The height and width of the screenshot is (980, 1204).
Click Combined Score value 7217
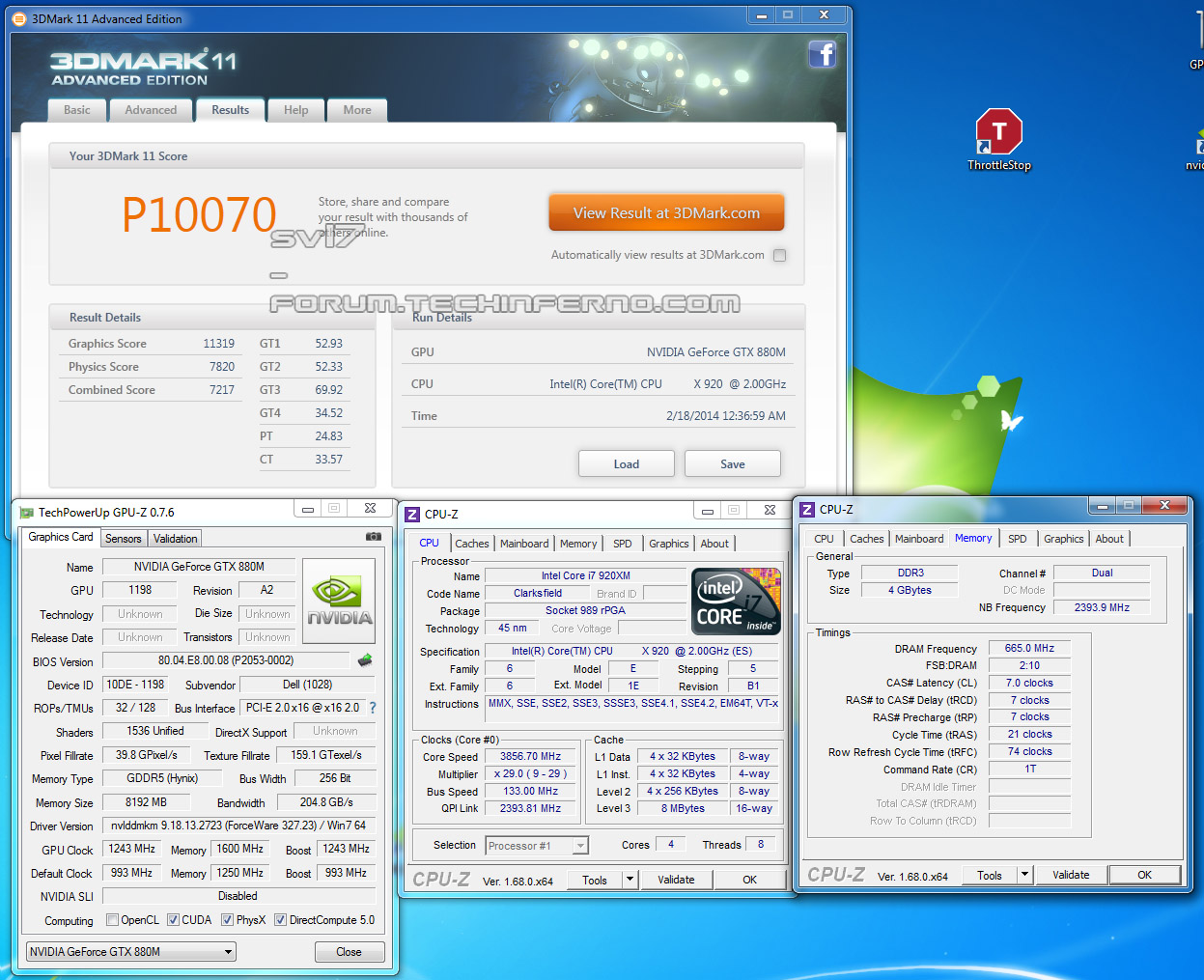[x=222, y=390]
